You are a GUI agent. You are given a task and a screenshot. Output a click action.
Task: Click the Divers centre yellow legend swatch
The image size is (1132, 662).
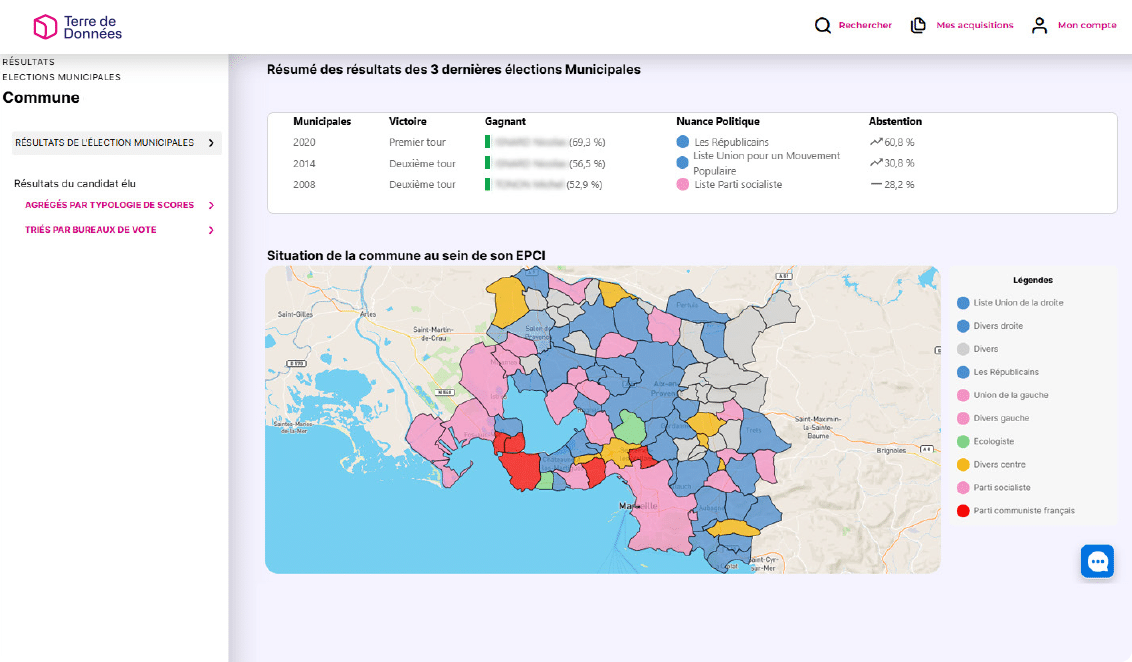click(963, 464)
